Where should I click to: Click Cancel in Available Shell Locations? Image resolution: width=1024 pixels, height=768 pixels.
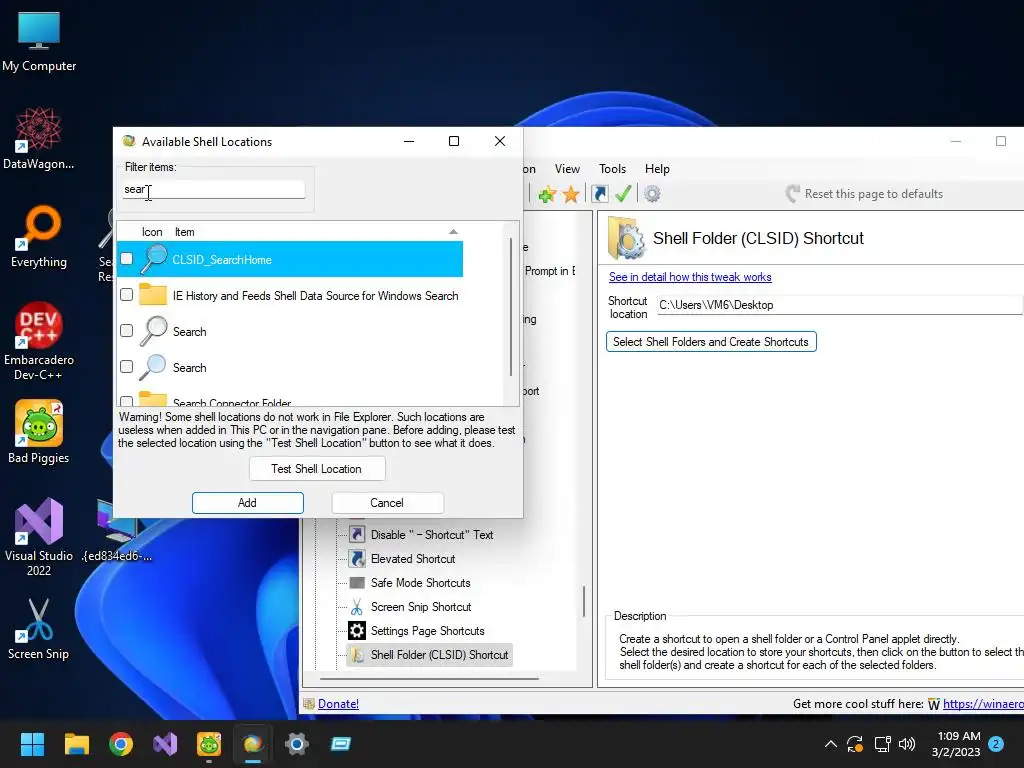pos(387,503)
